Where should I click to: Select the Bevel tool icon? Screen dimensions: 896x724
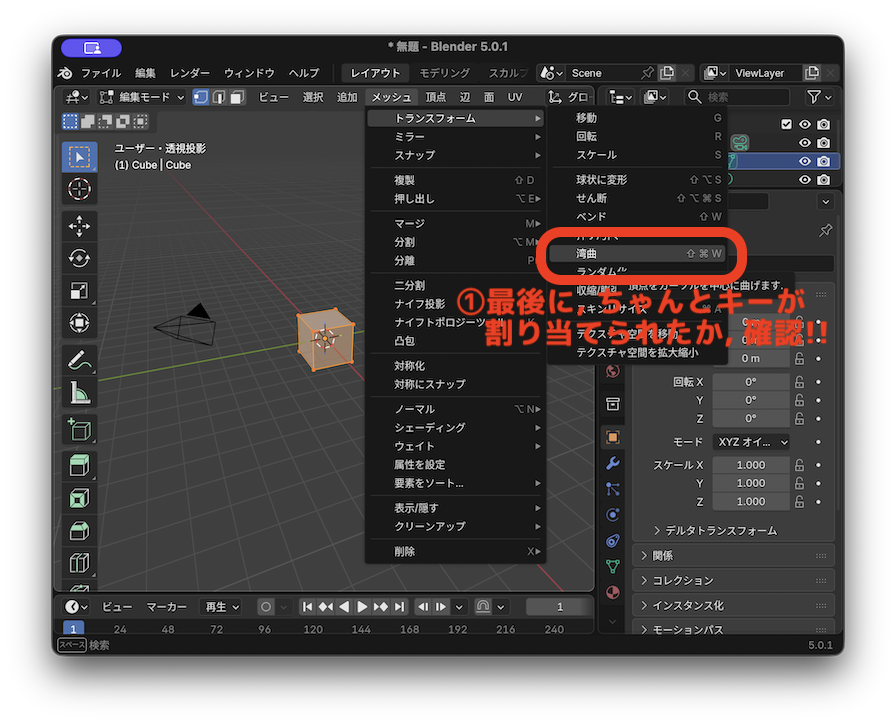pos(79,531)
